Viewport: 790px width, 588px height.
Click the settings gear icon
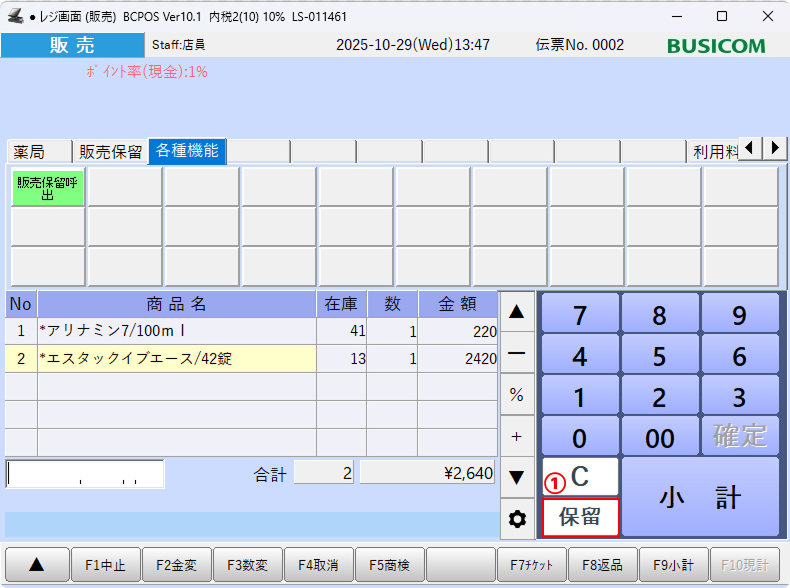tap(517, 519)
